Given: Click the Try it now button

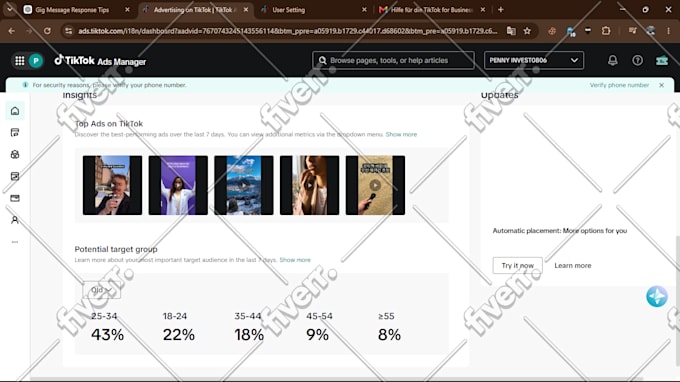Looking at the screenshot, I should (x=517, y=265).
